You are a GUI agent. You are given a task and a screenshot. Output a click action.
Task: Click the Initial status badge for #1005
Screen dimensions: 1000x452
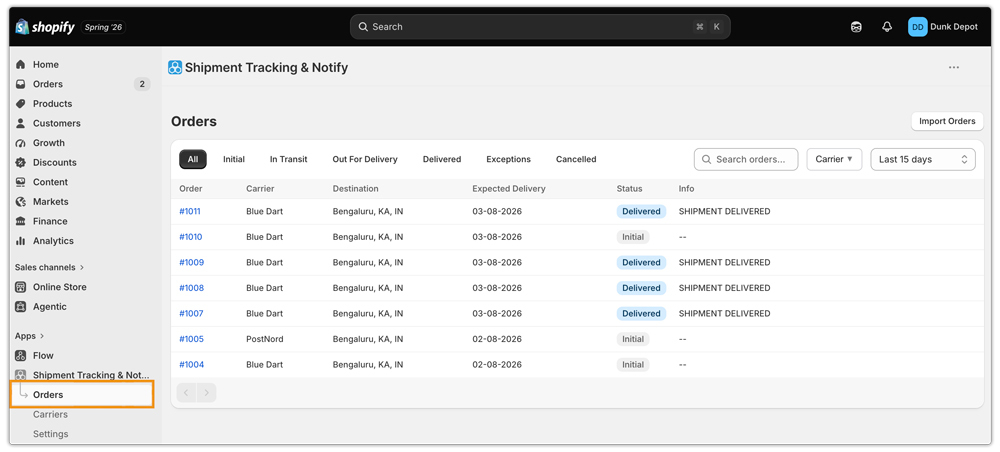click(x=633, y=339)
